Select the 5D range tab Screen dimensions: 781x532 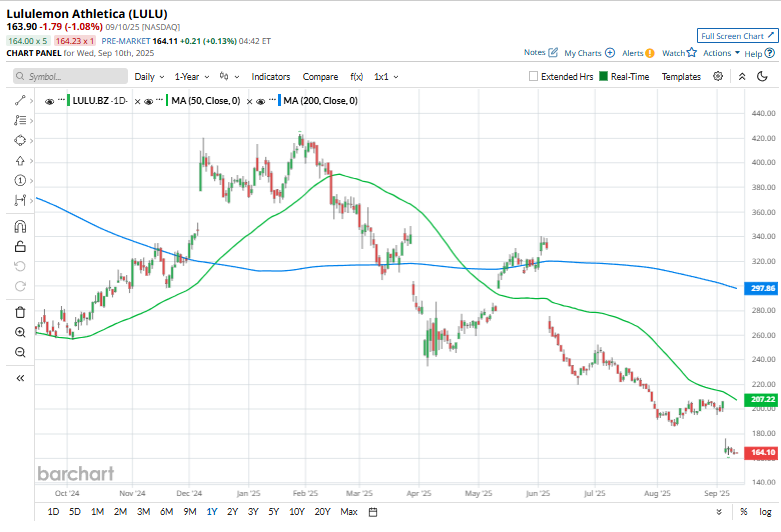click(75, 512)
